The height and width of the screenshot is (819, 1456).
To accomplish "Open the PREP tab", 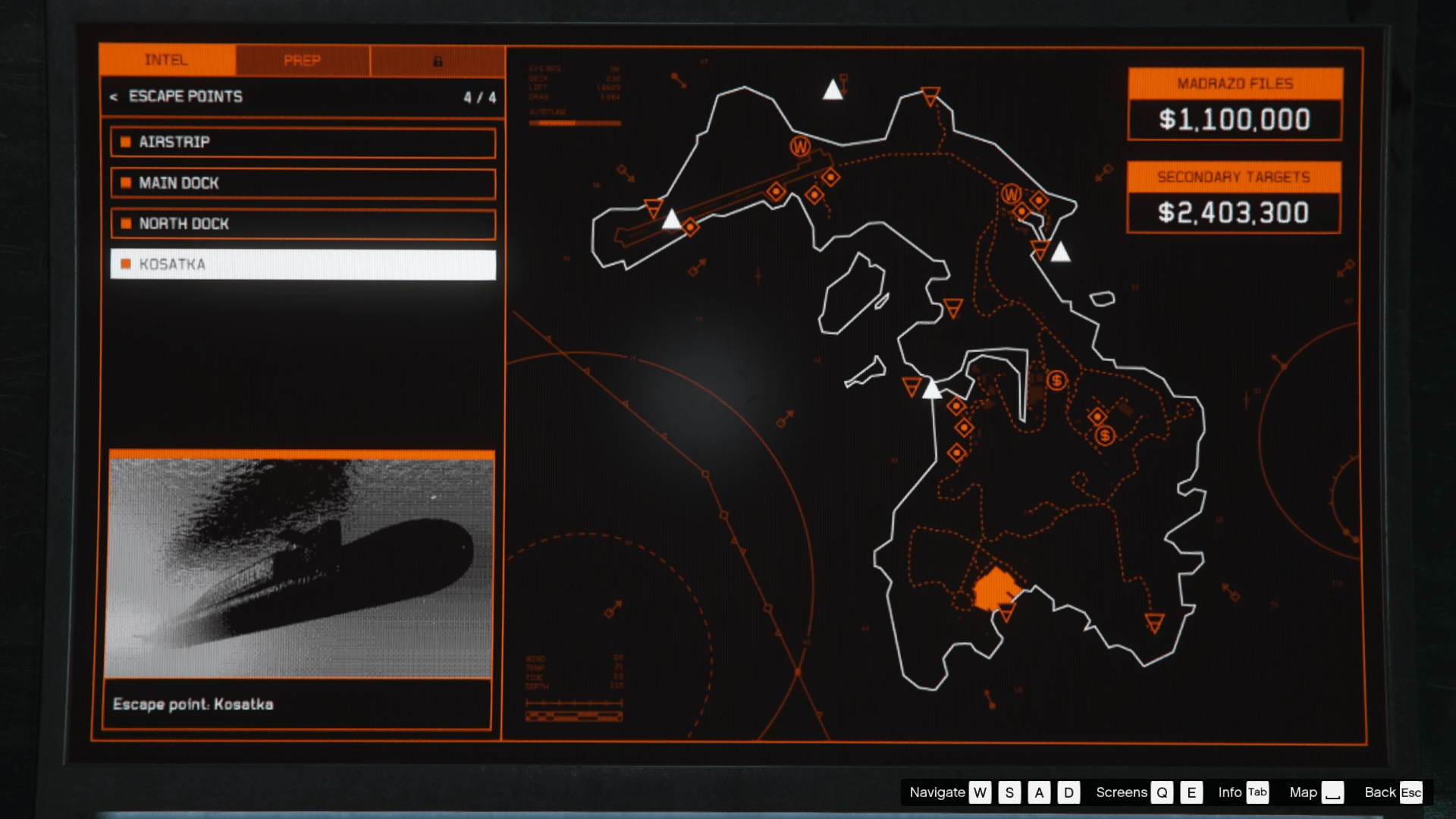I will pos(301,61).
